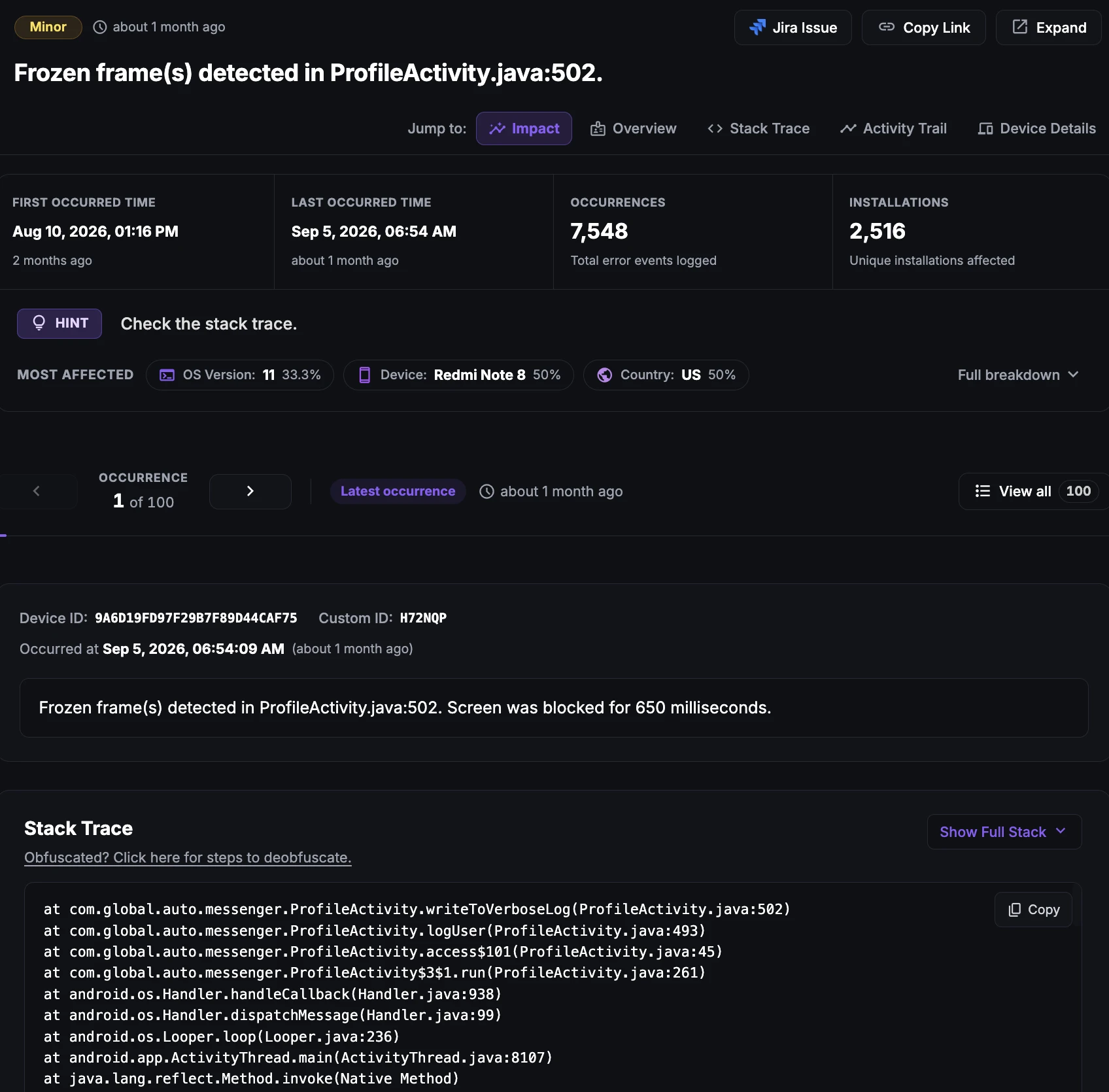
Task: Copy the stack trace
Action: click(1033, 910)
